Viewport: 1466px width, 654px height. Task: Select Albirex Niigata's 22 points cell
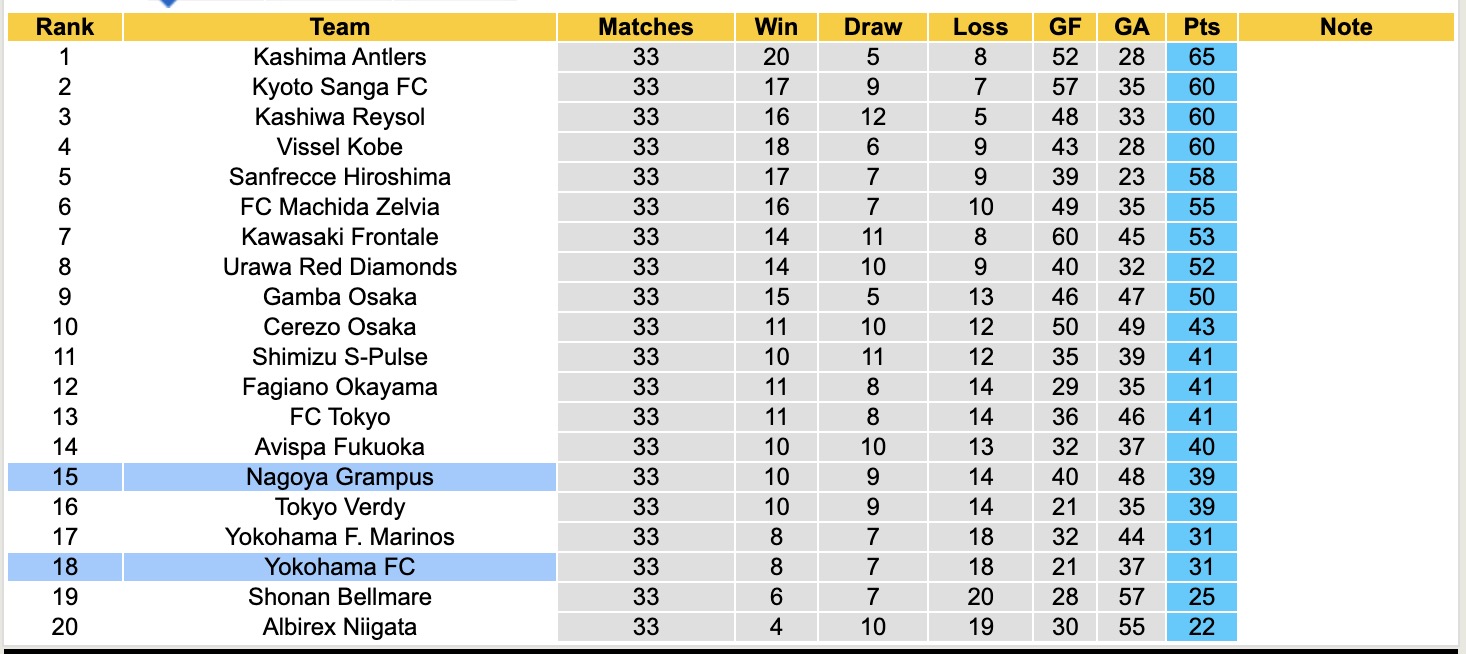coord(1201,627)
